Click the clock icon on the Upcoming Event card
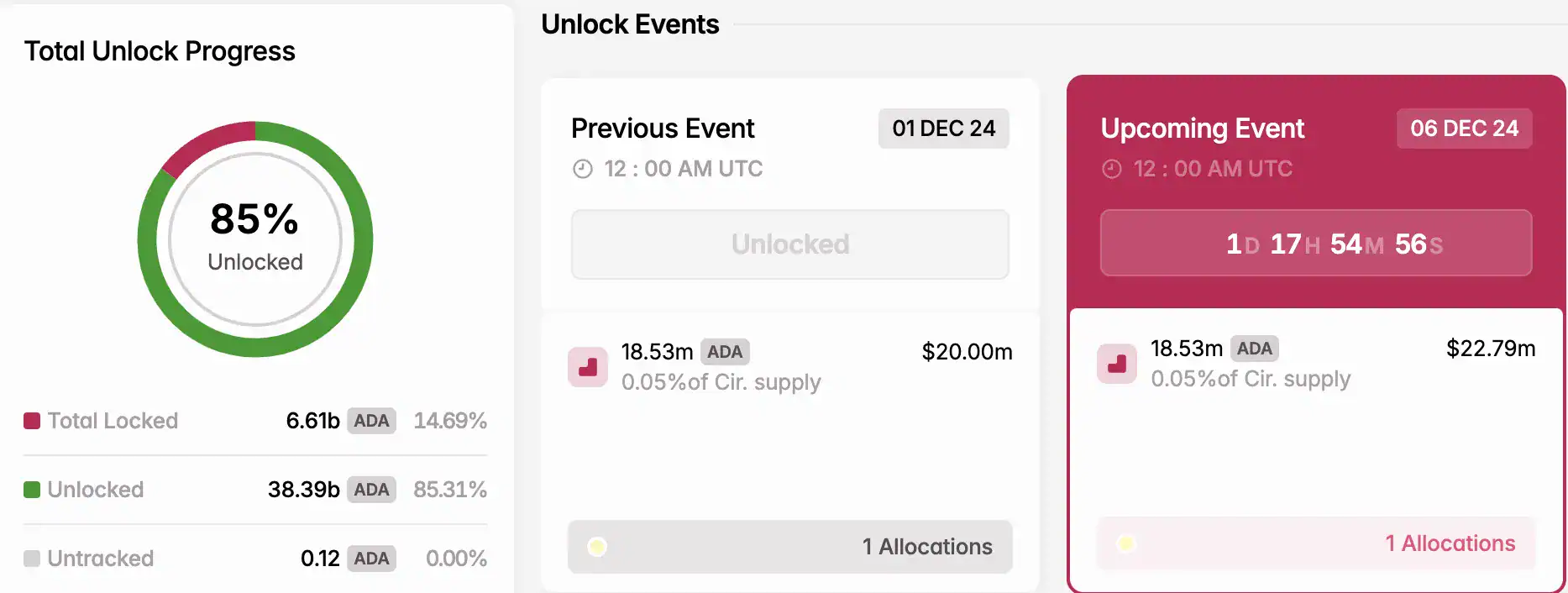The width and height of the screenshot is (1568, 593). pos(1111,168)
